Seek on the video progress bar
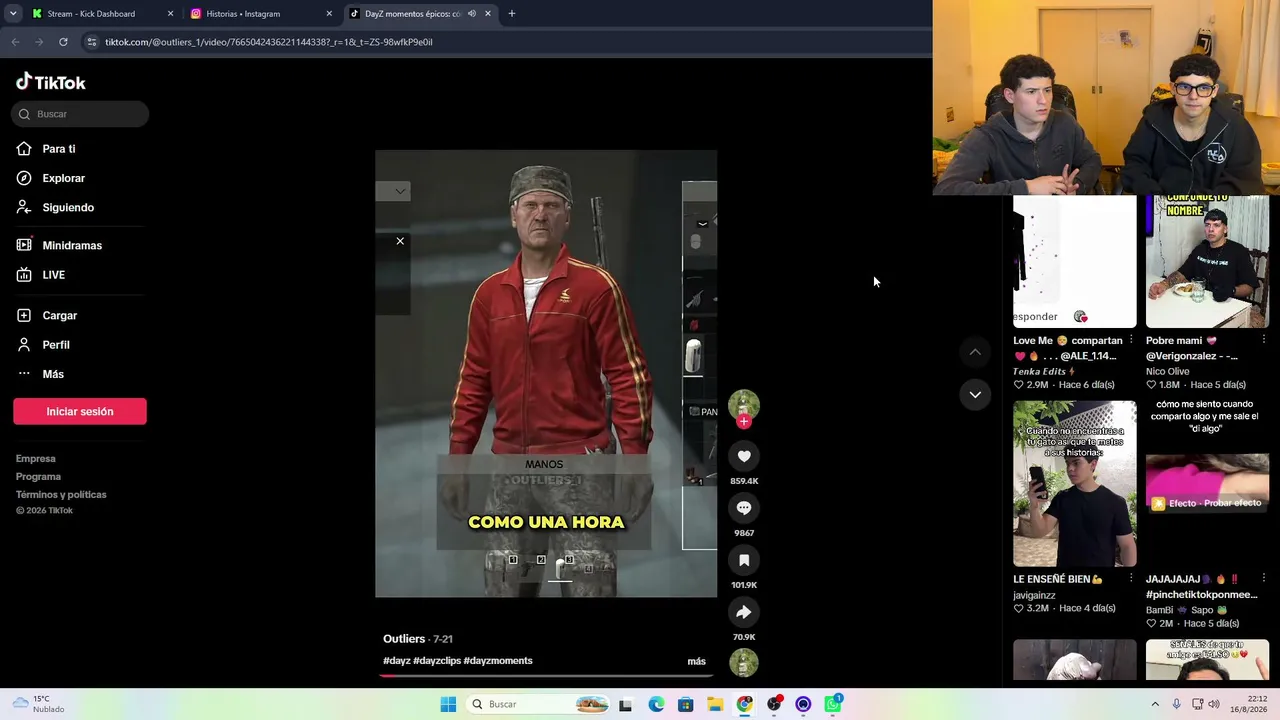1280x720 pixels. pos(546,675)
